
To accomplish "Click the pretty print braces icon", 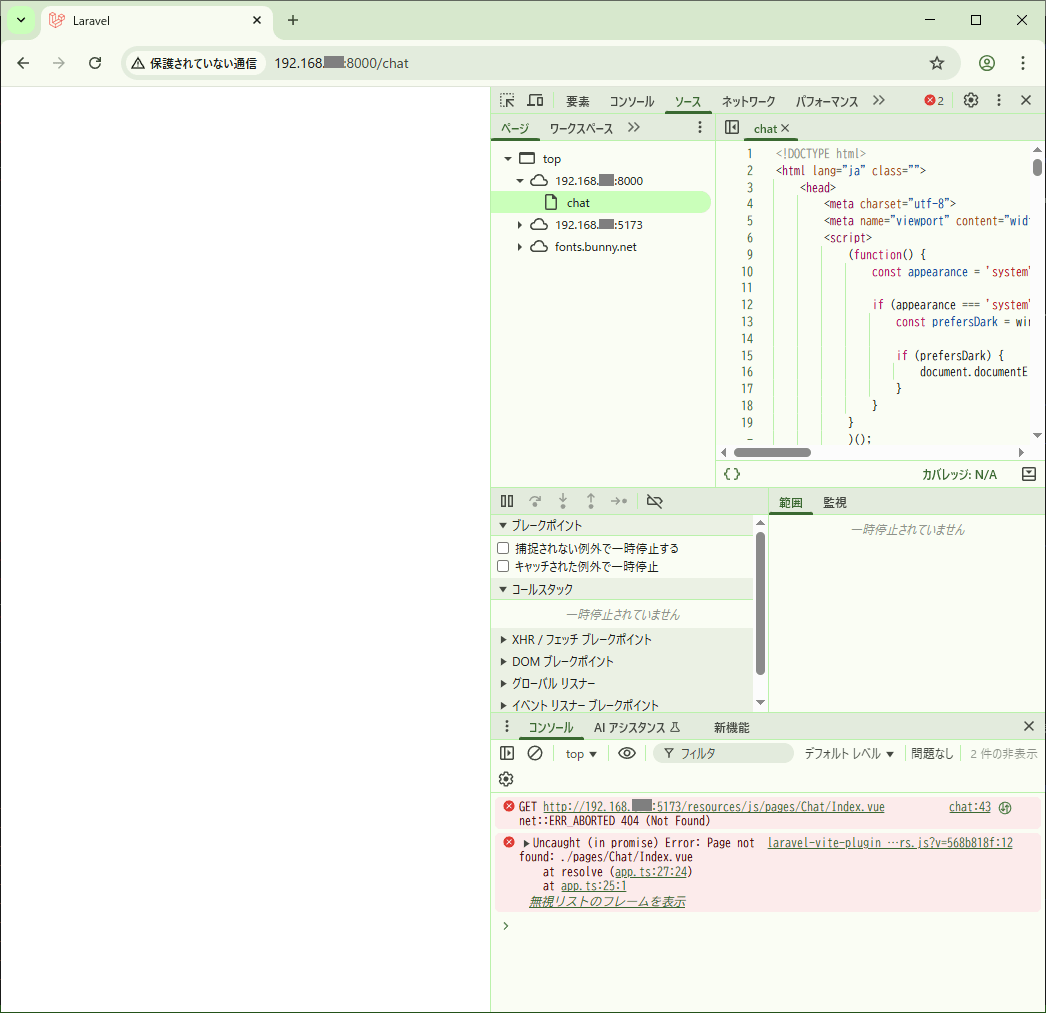I will pyautogui.click(x=732, y=474).
